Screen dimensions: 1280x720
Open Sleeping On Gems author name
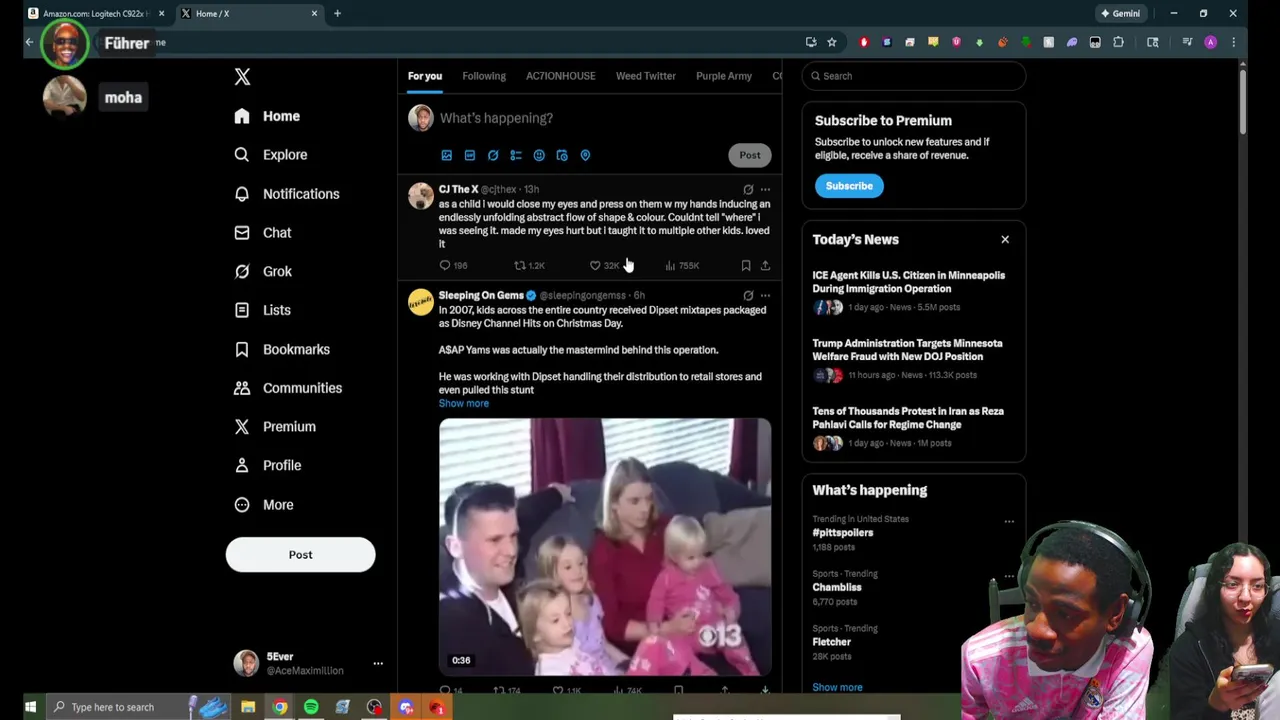coord(481,295)
